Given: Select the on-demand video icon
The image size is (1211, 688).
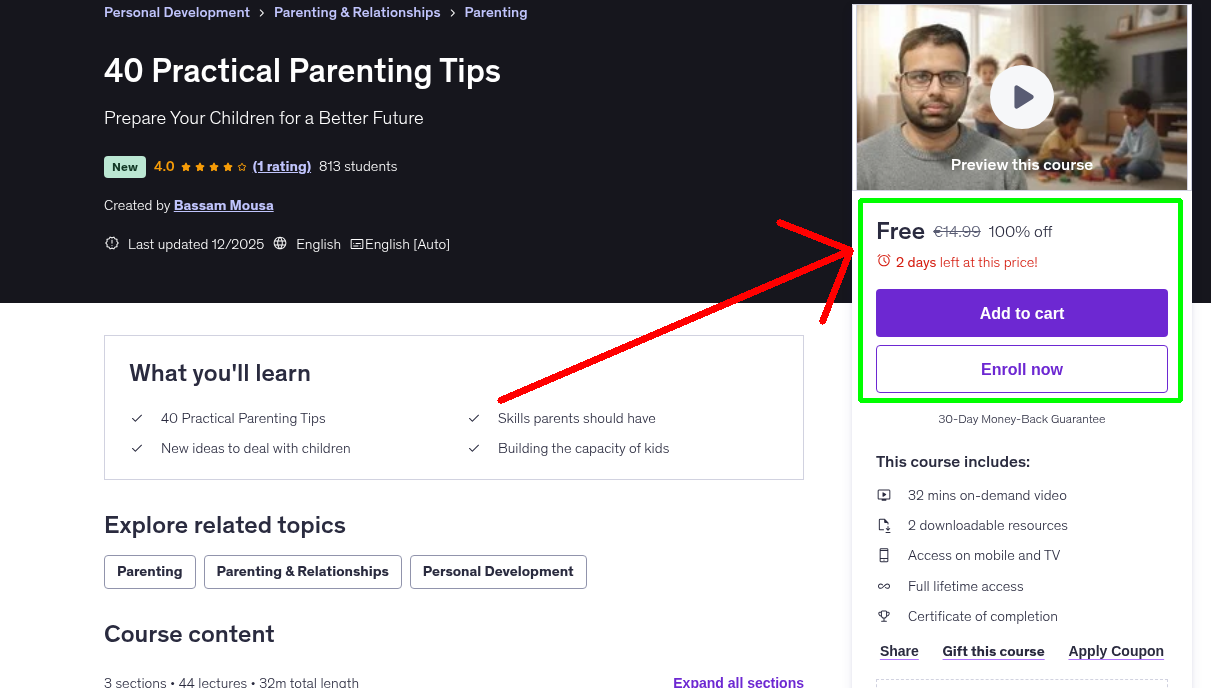Looking at the screenshot, I should [884, 494].
